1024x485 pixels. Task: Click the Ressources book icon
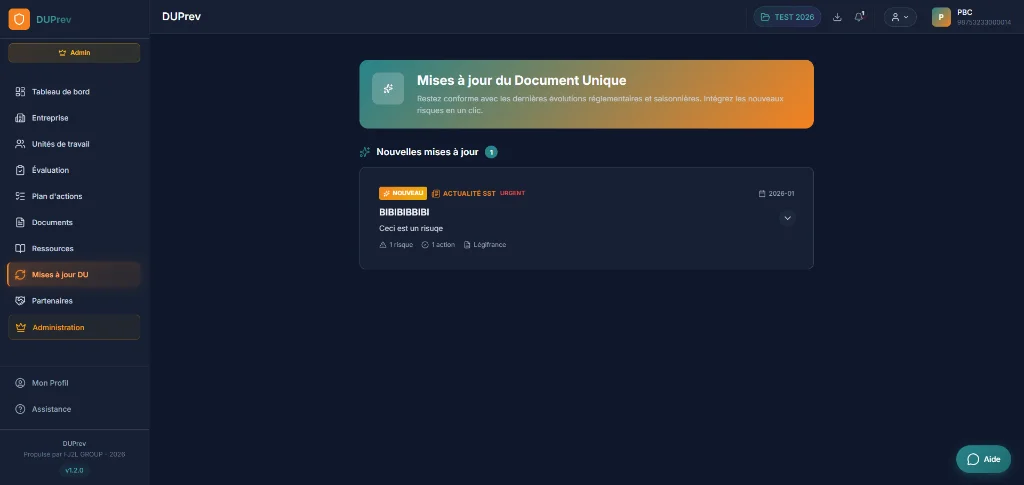pos(20,248)
